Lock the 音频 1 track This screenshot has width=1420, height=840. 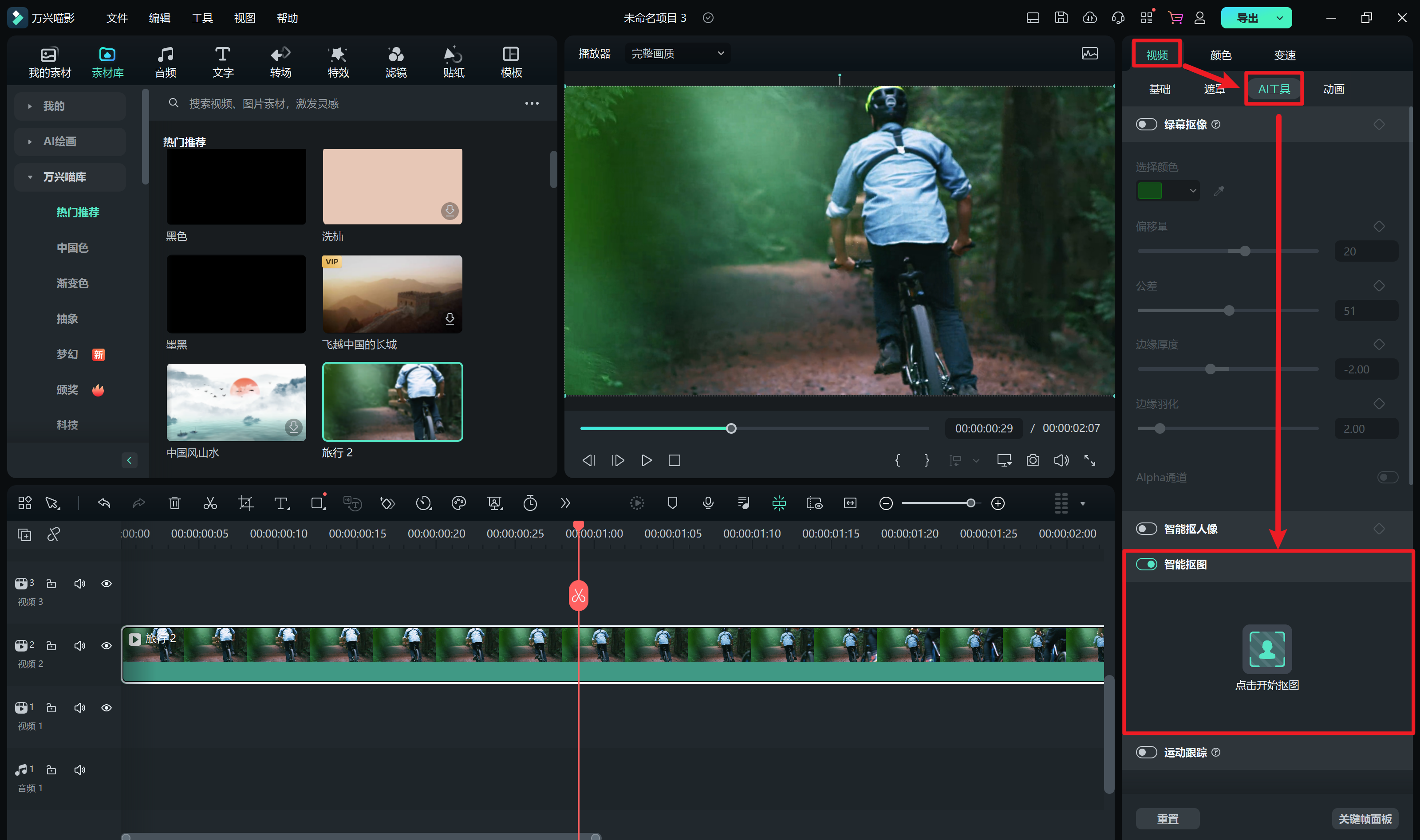coord(51,770)
